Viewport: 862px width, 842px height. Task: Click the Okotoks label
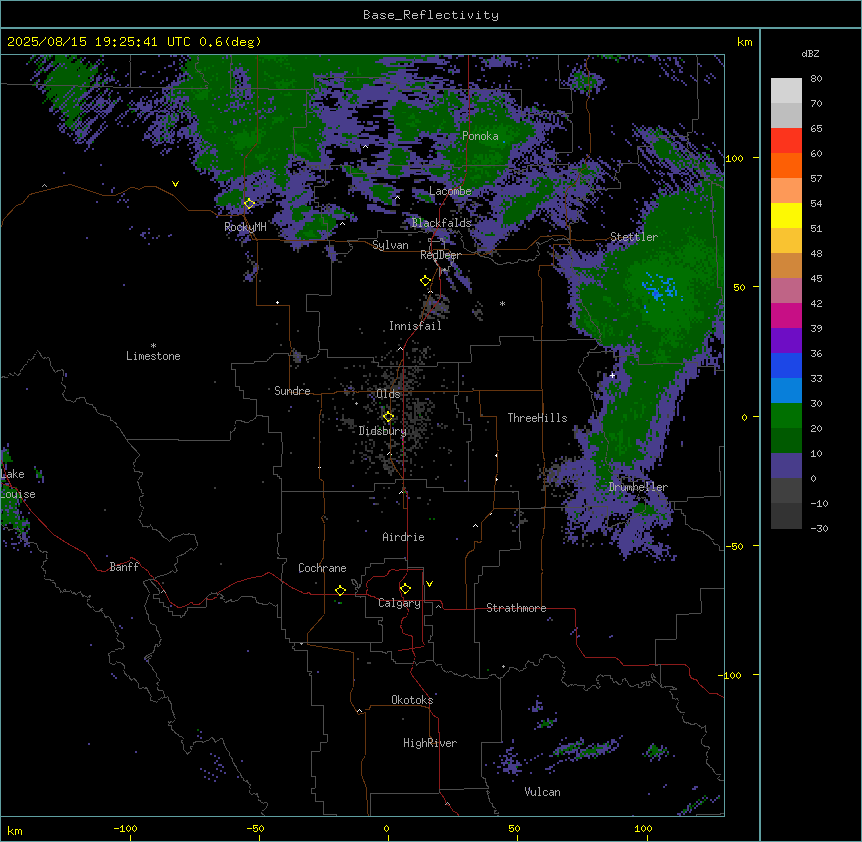tap(412, 700)
